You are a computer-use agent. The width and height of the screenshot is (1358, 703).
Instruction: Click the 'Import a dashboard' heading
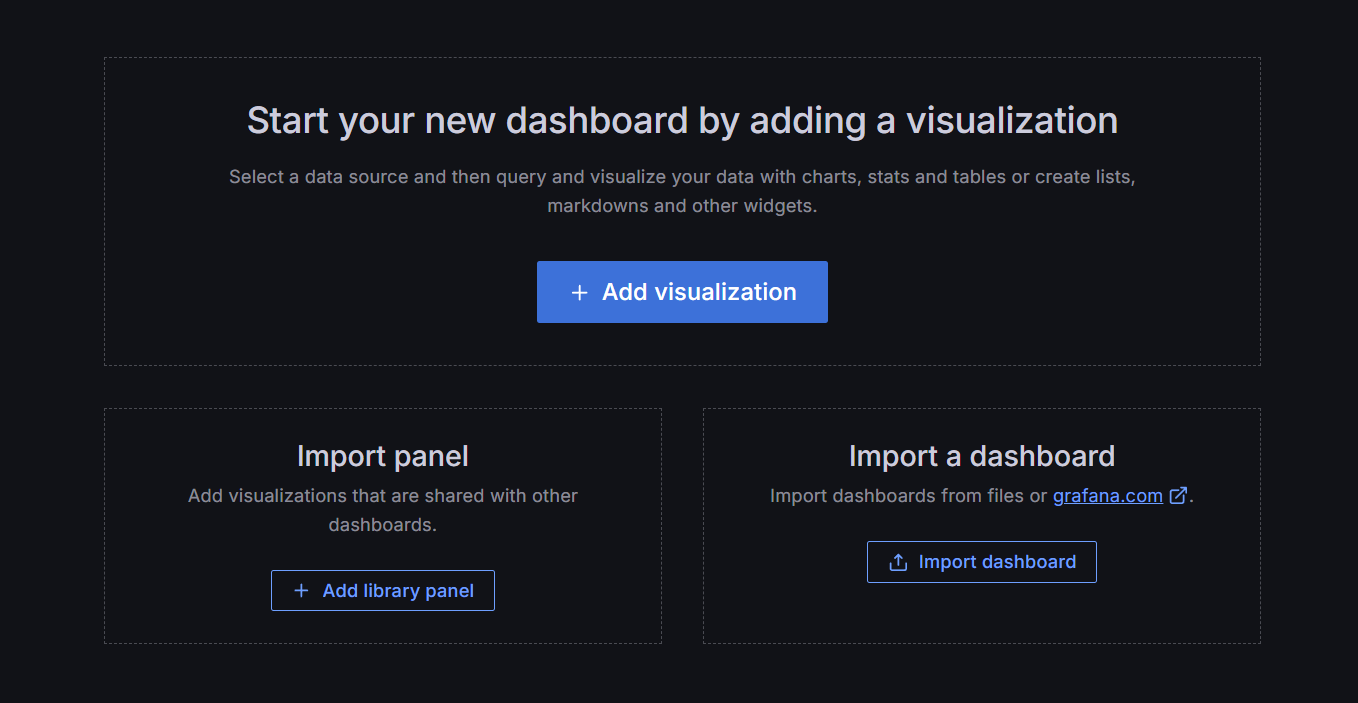point(981,456)
